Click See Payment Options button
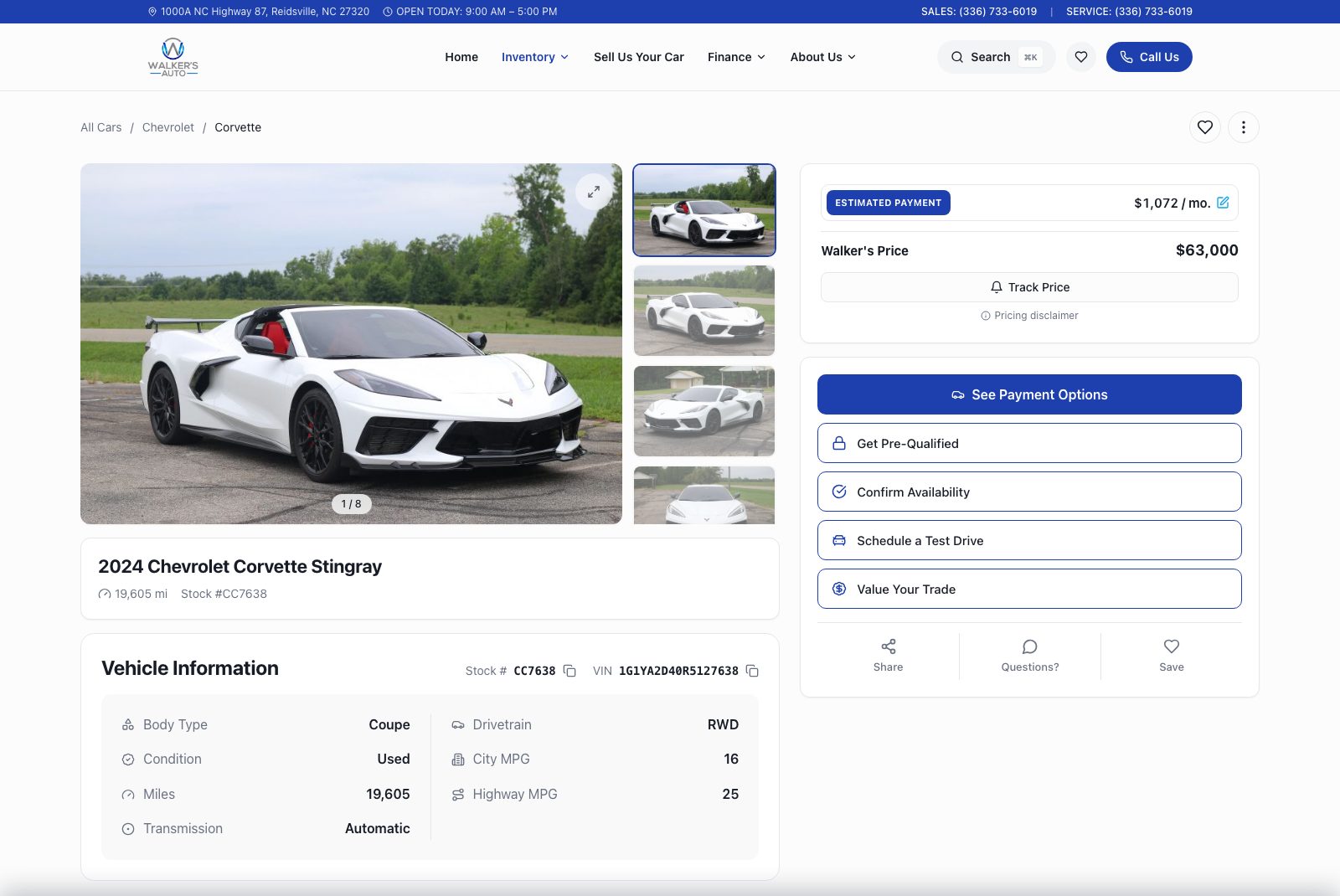The image size is (1340, 896). click(x=1029, y=394)
